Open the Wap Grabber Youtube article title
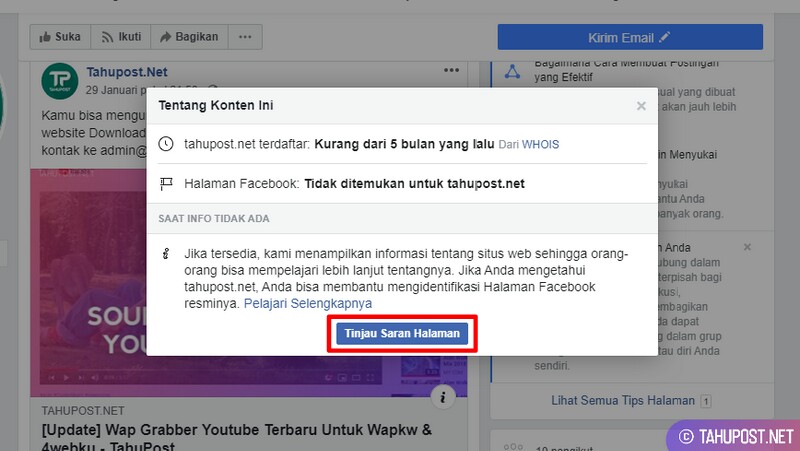The width and height of the screenshot is (800, 451). pyautogui.click(x=237, y=438)
